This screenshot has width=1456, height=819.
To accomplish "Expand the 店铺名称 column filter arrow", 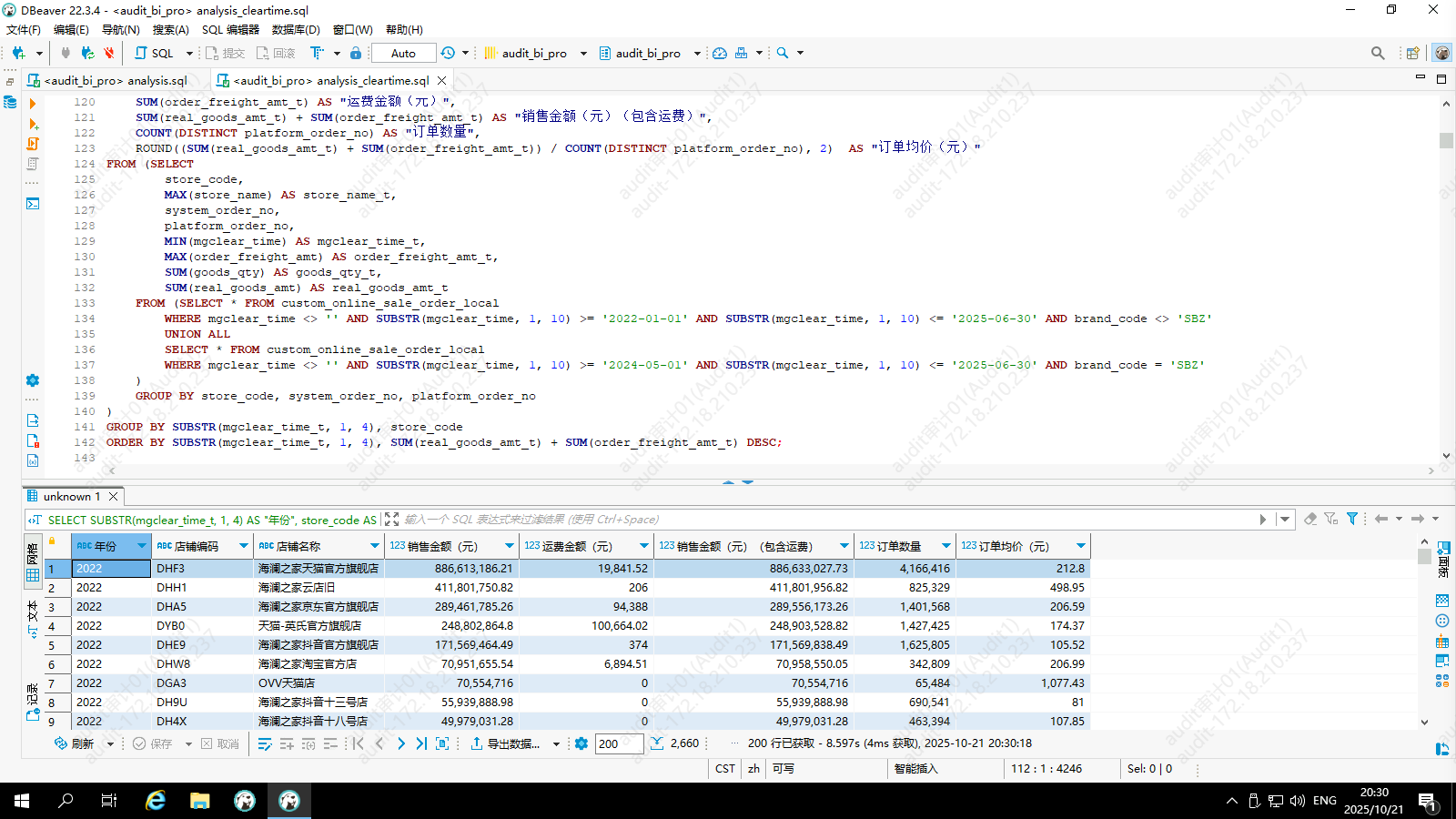I will [x=374, y=546].
